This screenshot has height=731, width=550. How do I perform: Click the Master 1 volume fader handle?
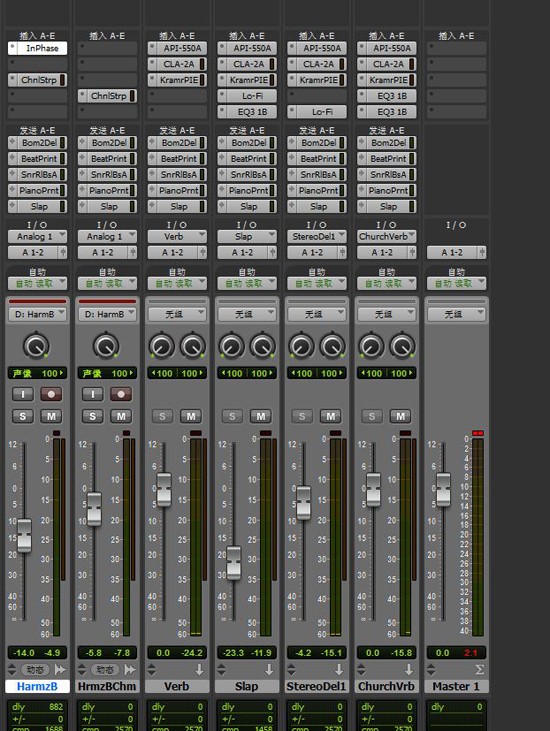pyautogui.click(x=443, y=490)
